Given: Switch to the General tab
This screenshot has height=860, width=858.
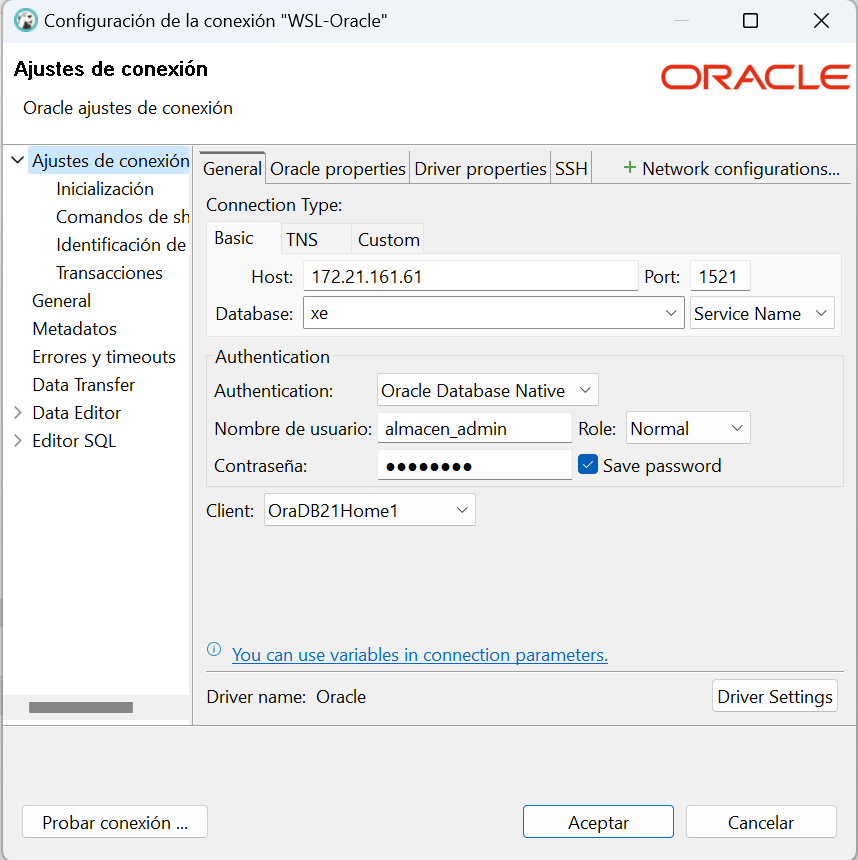Looking at the screenshot, I should pyautogui.click(x=233, y=168).
